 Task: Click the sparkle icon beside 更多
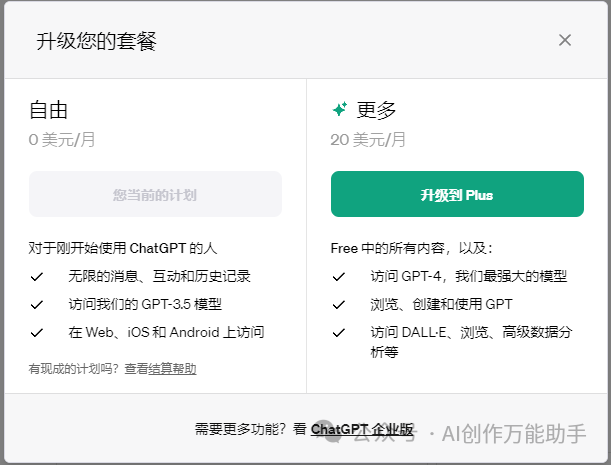(340, 110)
